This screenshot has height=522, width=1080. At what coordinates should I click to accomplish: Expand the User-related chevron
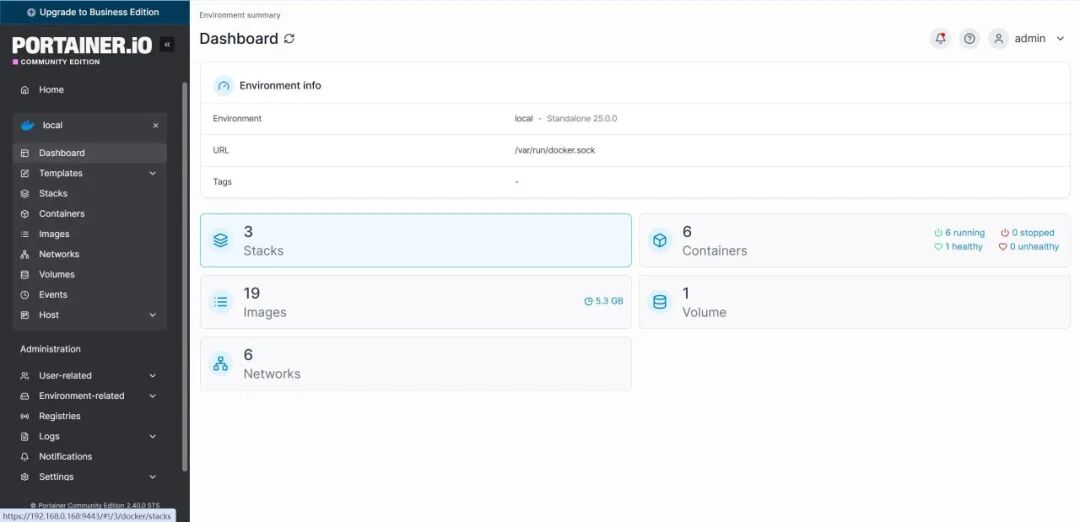(153, 376)
